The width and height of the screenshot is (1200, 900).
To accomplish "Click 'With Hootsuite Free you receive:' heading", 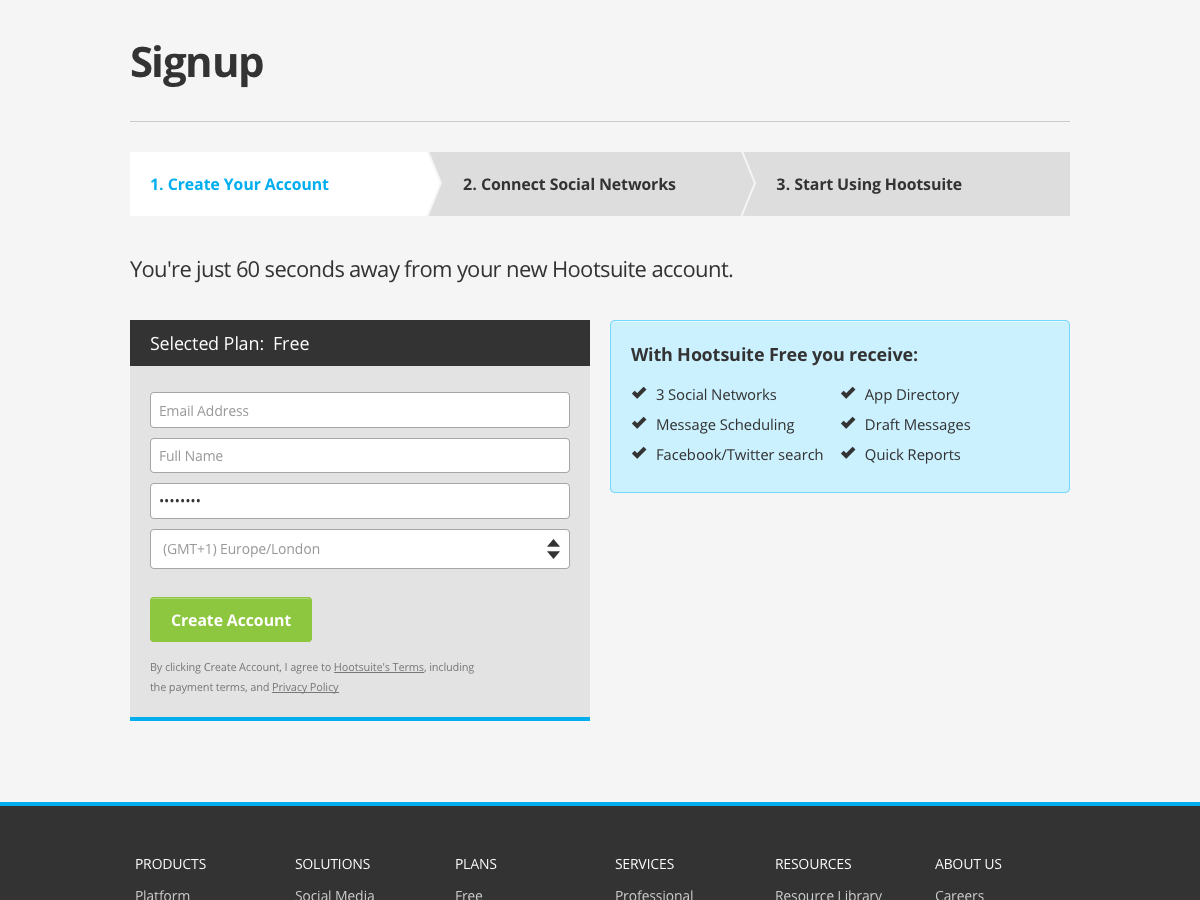I will click(774, 355).
